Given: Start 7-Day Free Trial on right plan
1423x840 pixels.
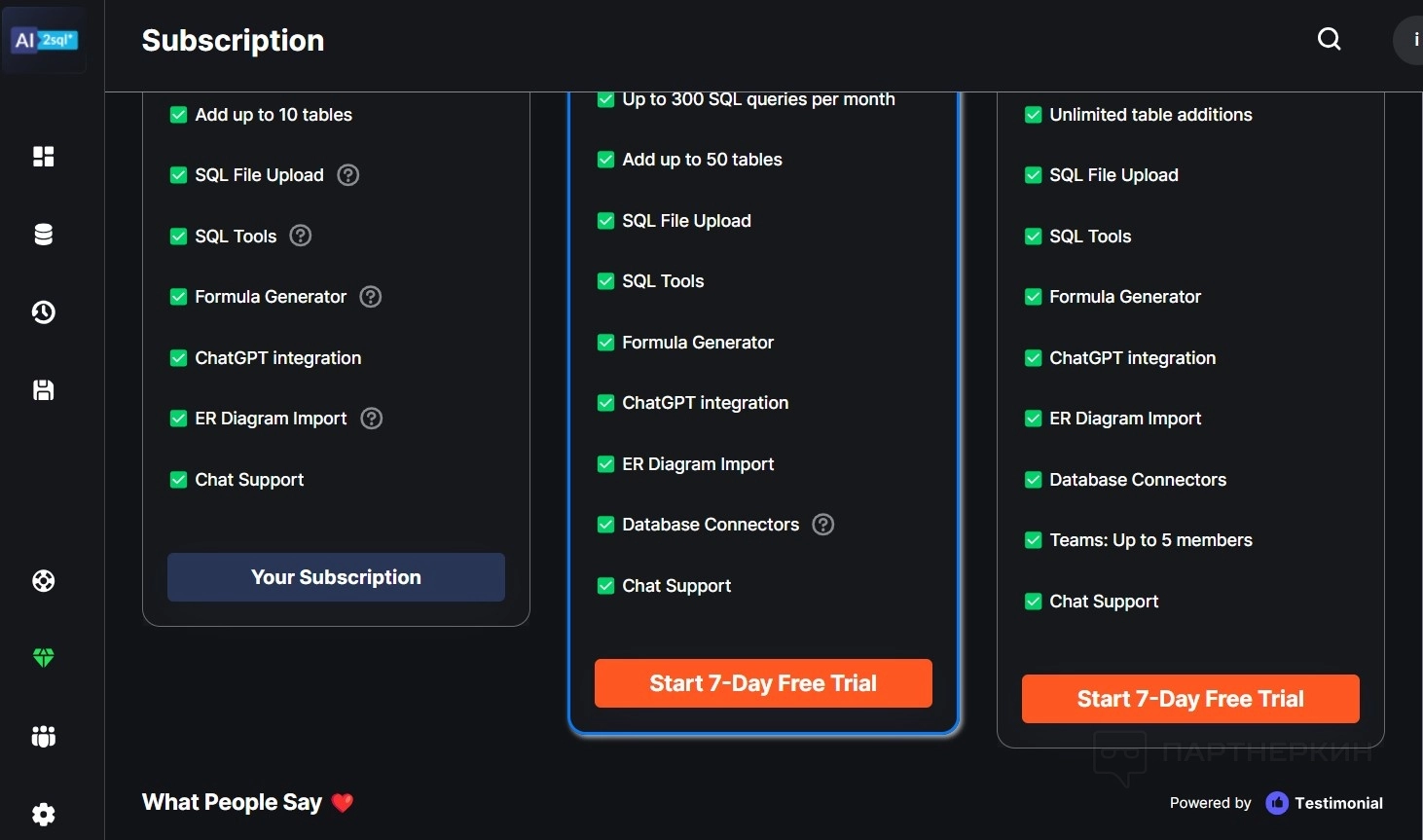Looking at the screenshot, I should tap(1190, 699).
